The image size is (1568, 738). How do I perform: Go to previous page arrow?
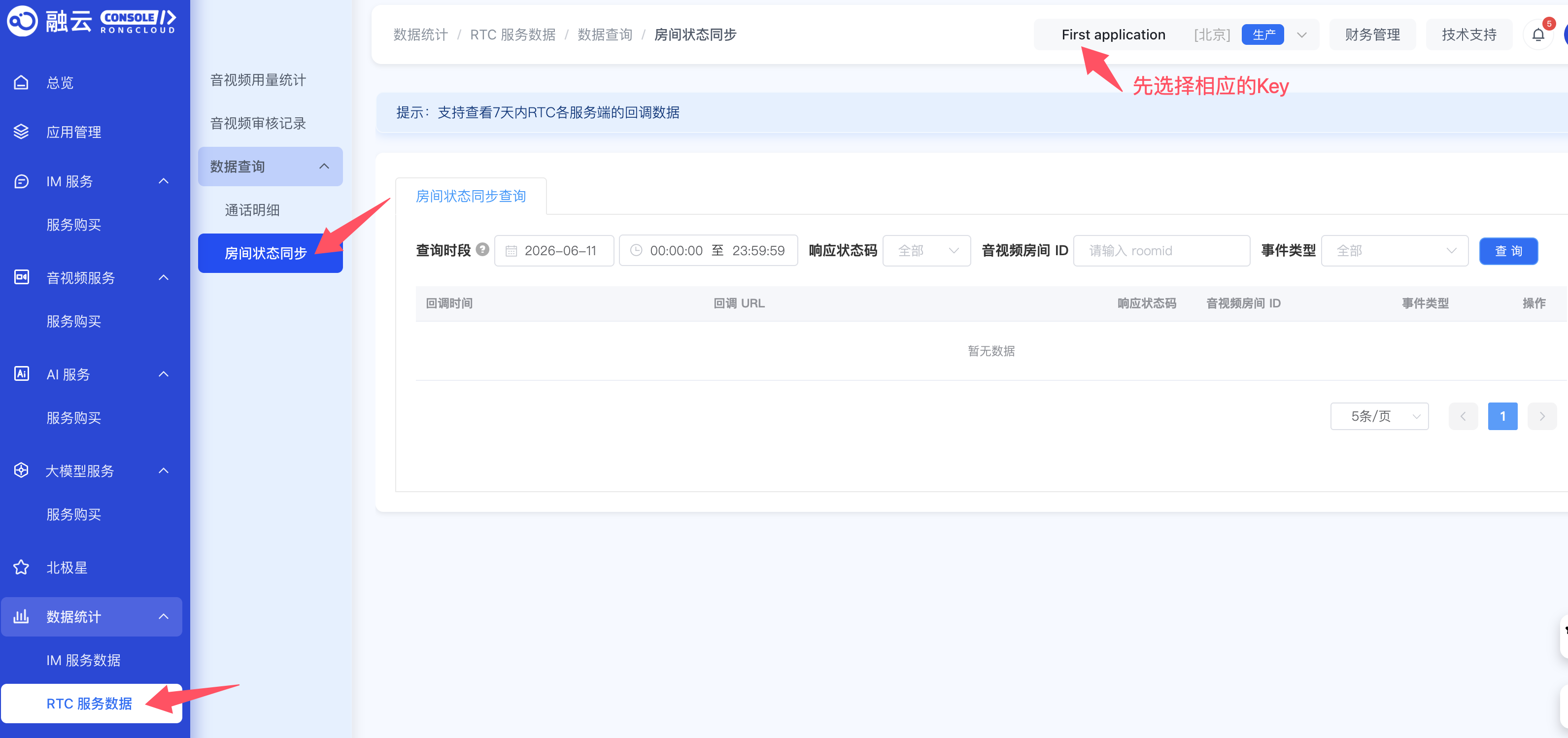click(x=1463, y=416)
